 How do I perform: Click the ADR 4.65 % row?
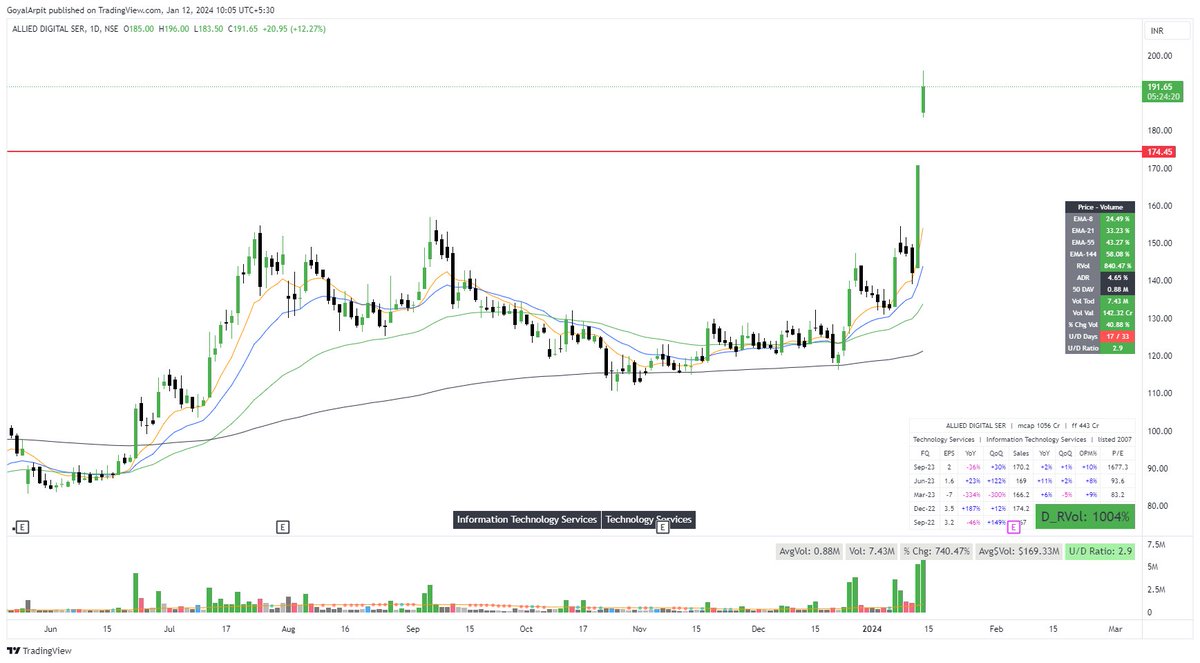[1100, 278]
